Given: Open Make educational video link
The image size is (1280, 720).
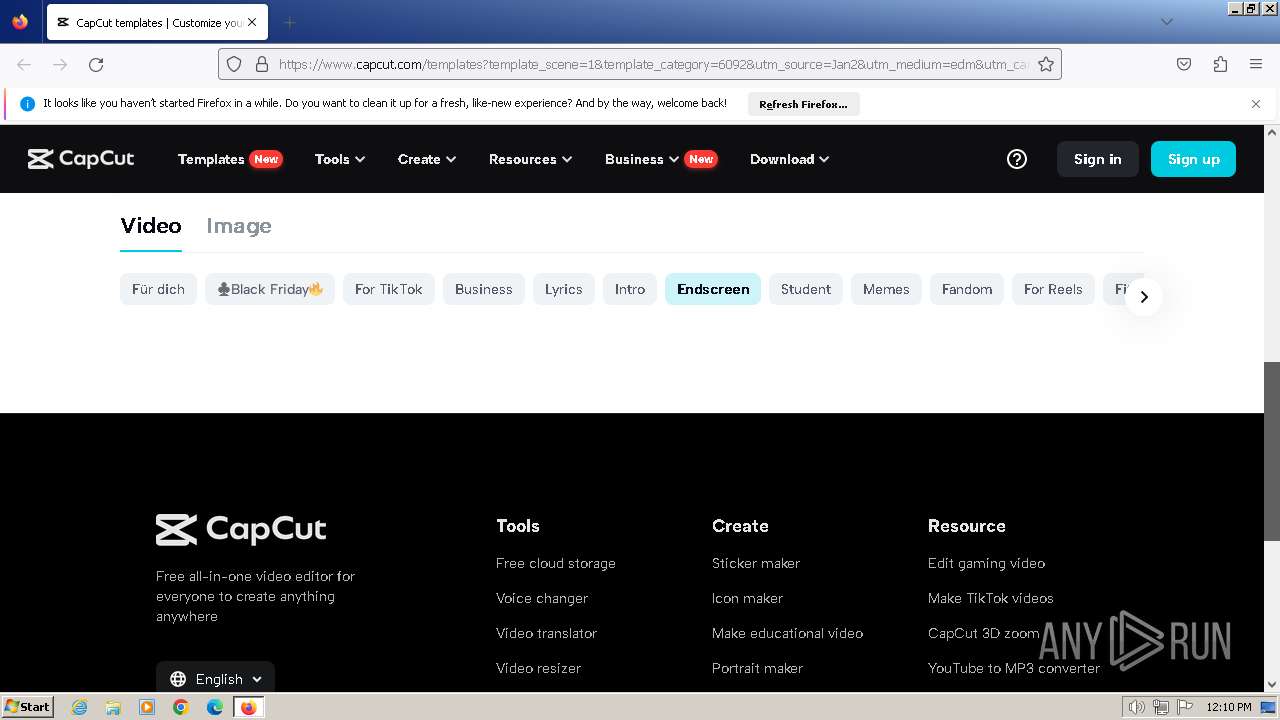Looking at the screenshot, I should [787, 633].
